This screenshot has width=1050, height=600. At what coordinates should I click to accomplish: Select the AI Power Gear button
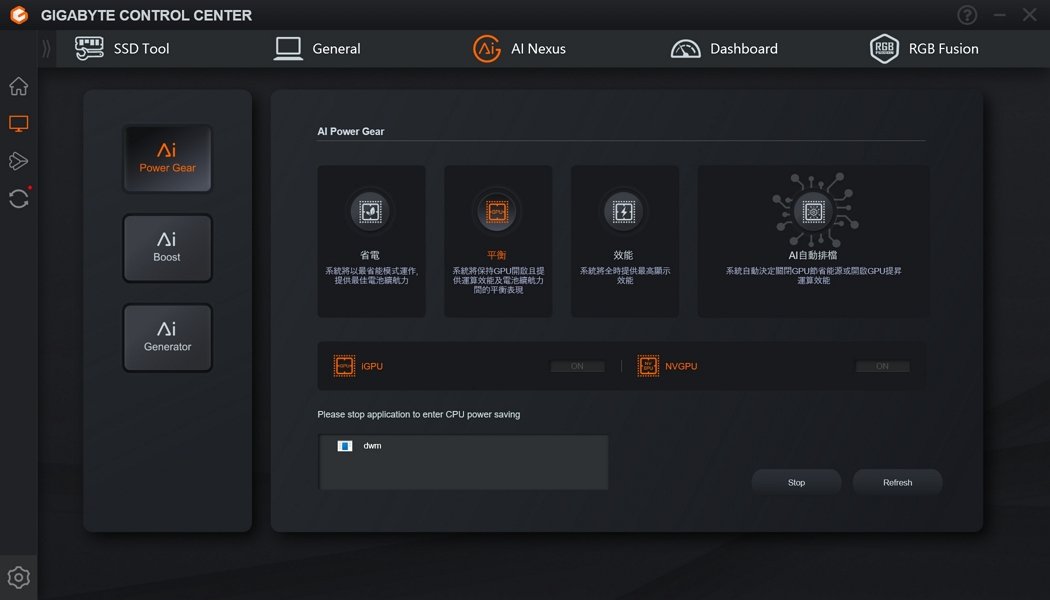167,159
